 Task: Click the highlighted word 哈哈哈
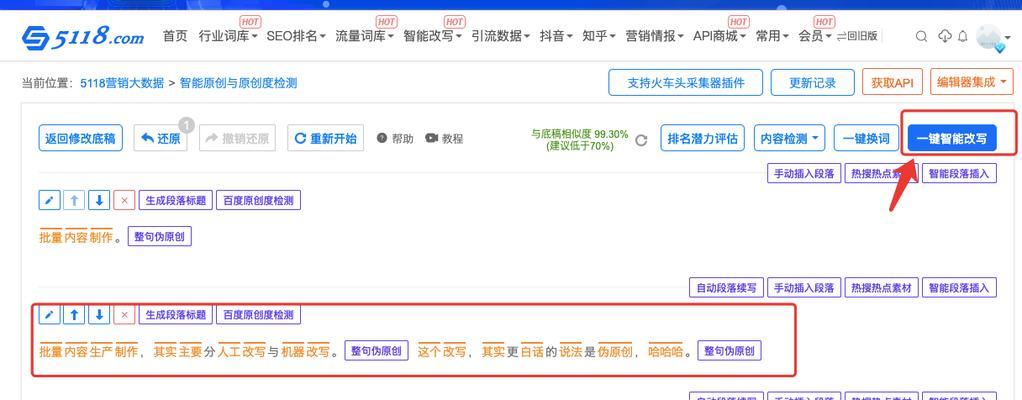click(x=665, y=352)
